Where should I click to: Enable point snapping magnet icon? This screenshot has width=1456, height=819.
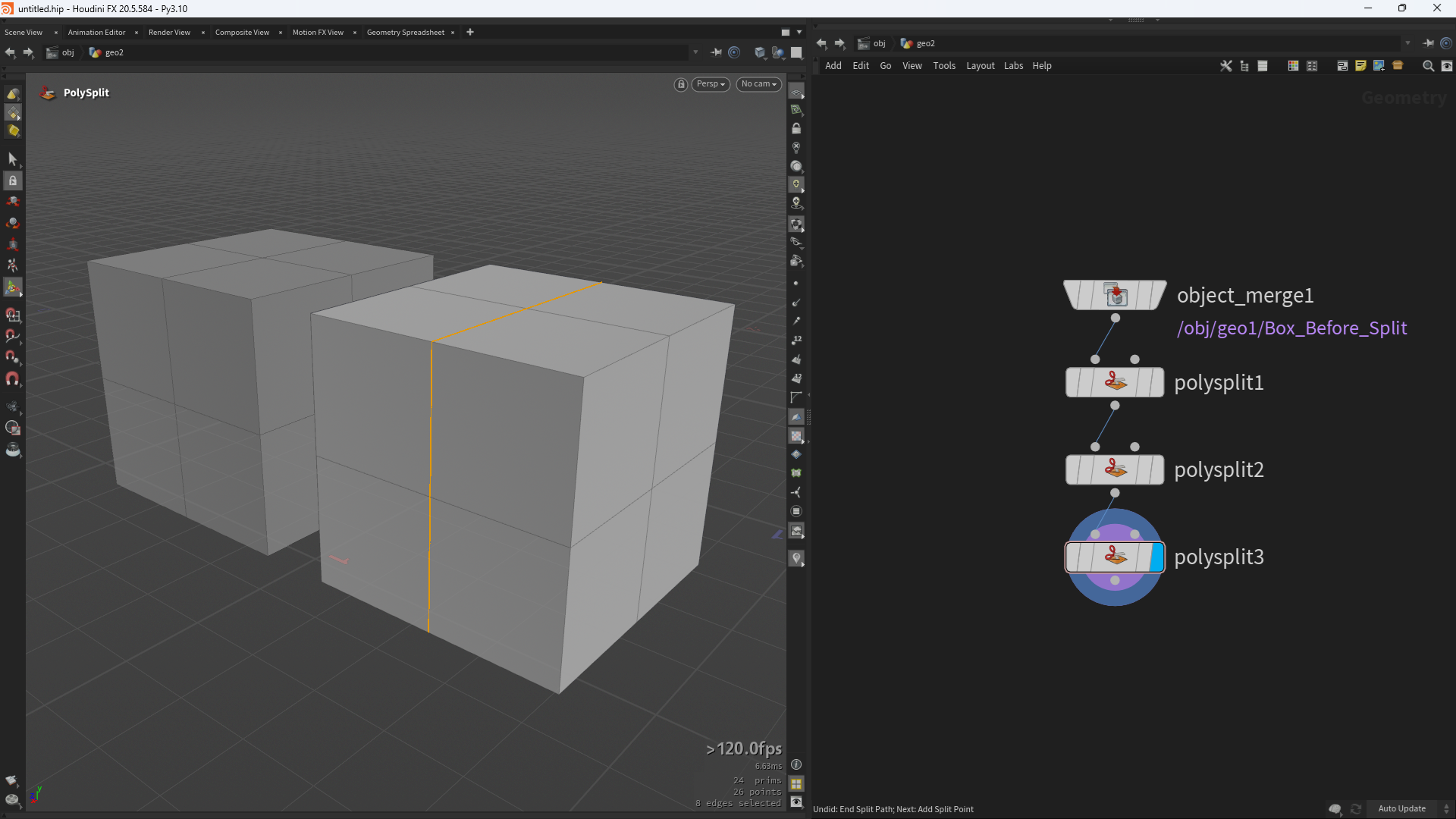click(x=12, y=357)
